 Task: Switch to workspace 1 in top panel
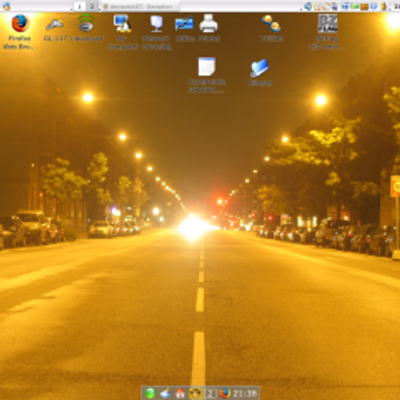point(79,6)
